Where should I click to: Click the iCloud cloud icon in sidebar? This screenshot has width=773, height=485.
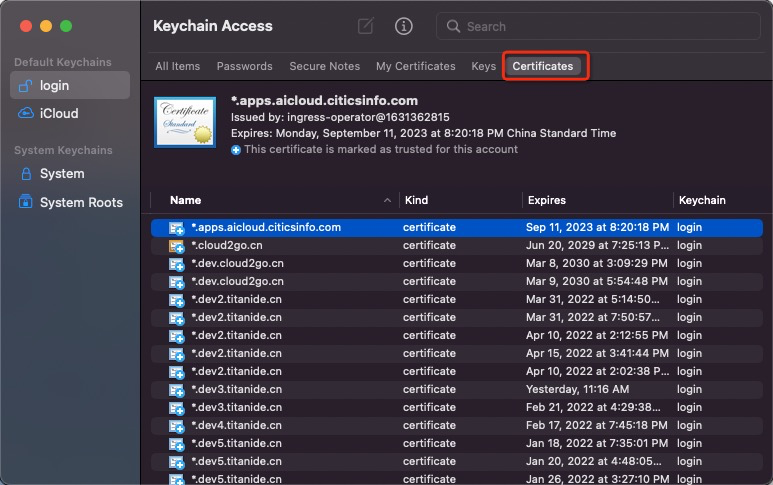[x=26, y=114]
